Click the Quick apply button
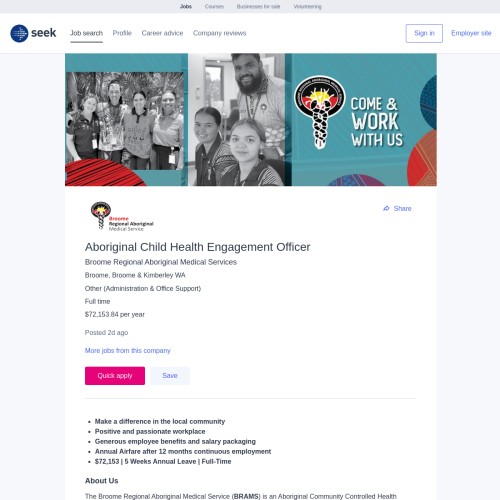This screenshot has width=500, height=500. pos(115,376)
